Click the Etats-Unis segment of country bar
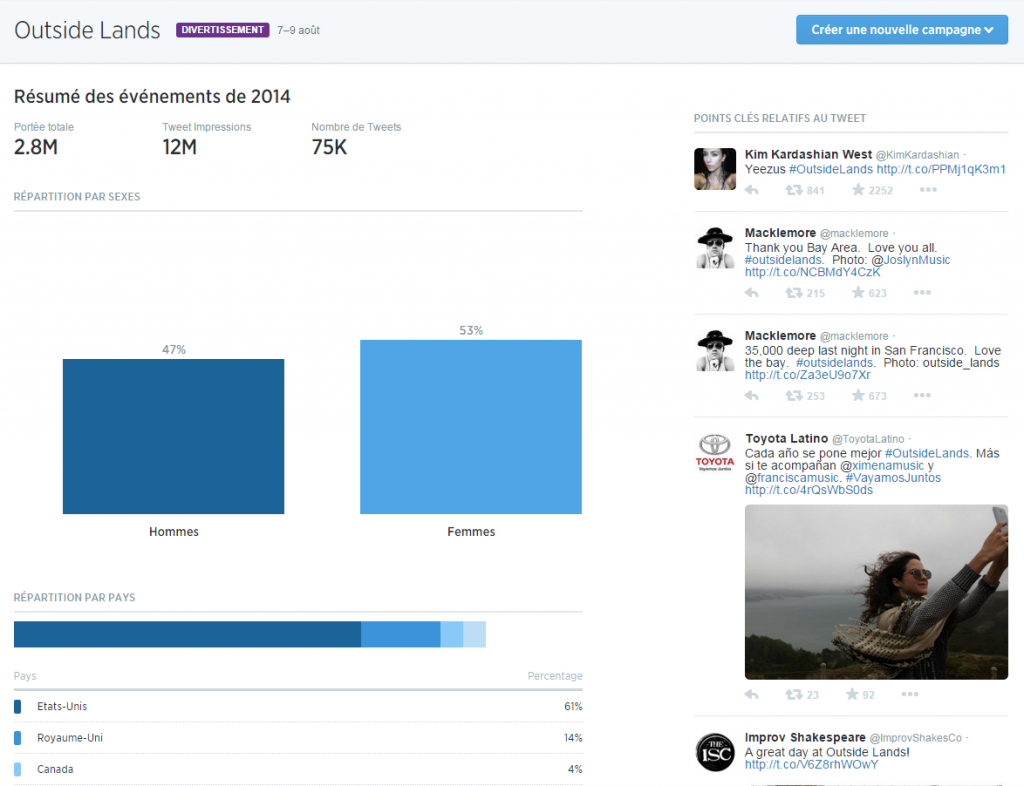 pyautogui.click(x=187, y=635)
